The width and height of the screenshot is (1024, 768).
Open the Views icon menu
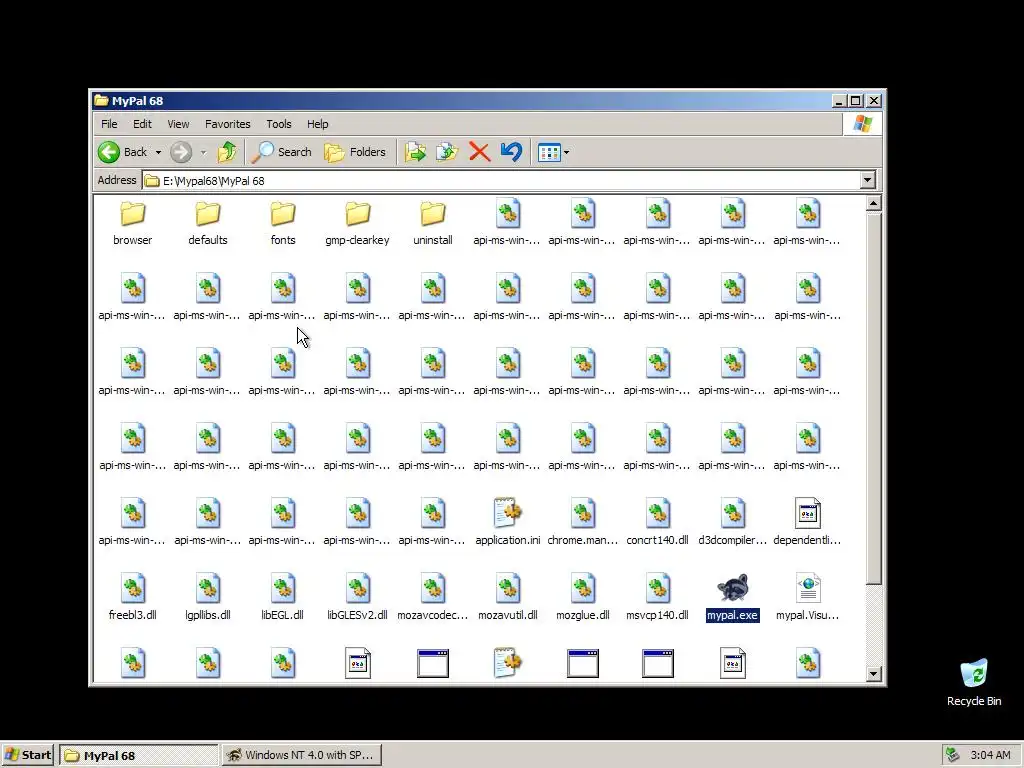click(x=553, y=152)
